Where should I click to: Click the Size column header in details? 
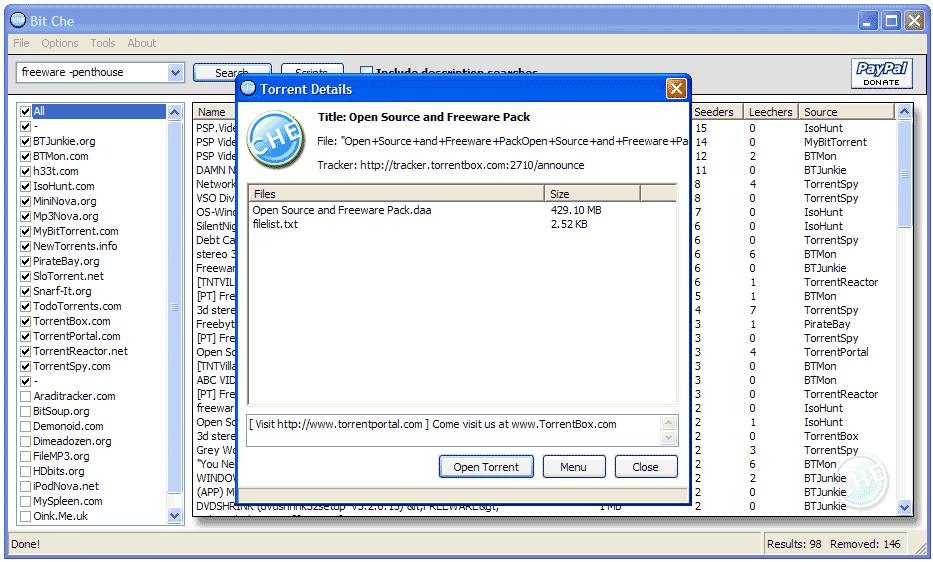pyautogui.click(x=593, y=193)
